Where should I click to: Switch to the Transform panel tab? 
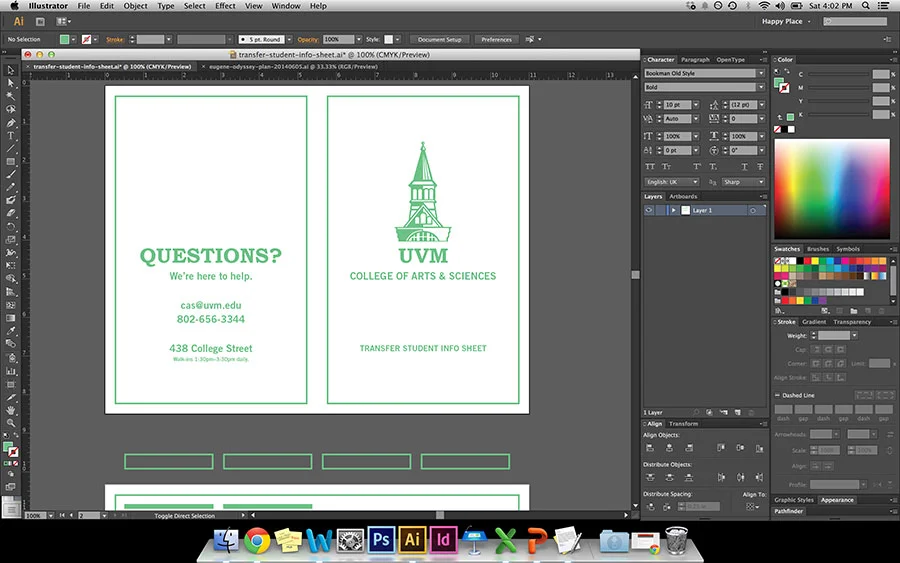[683, 424]
